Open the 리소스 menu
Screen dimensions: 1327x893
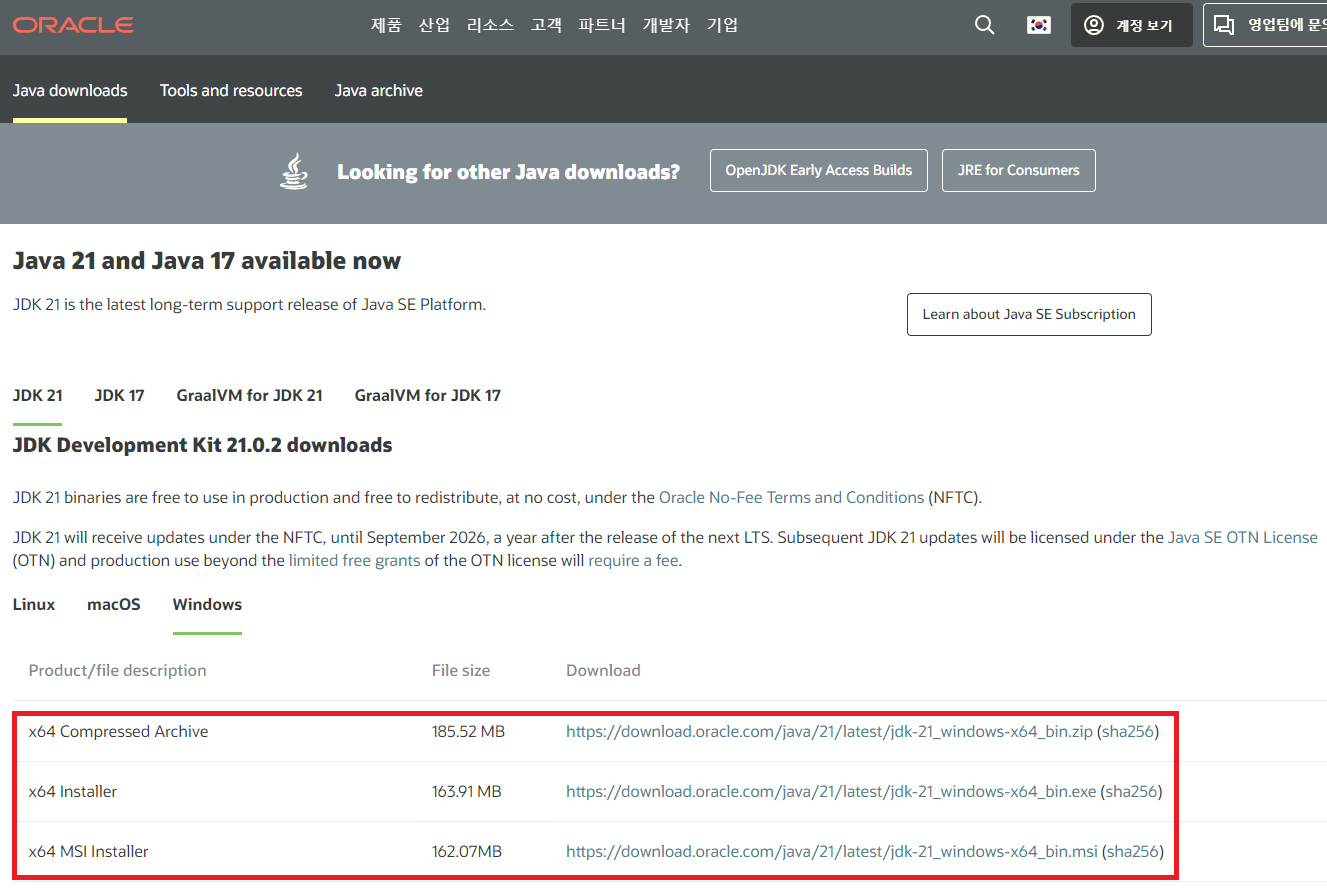click(490, 26)
